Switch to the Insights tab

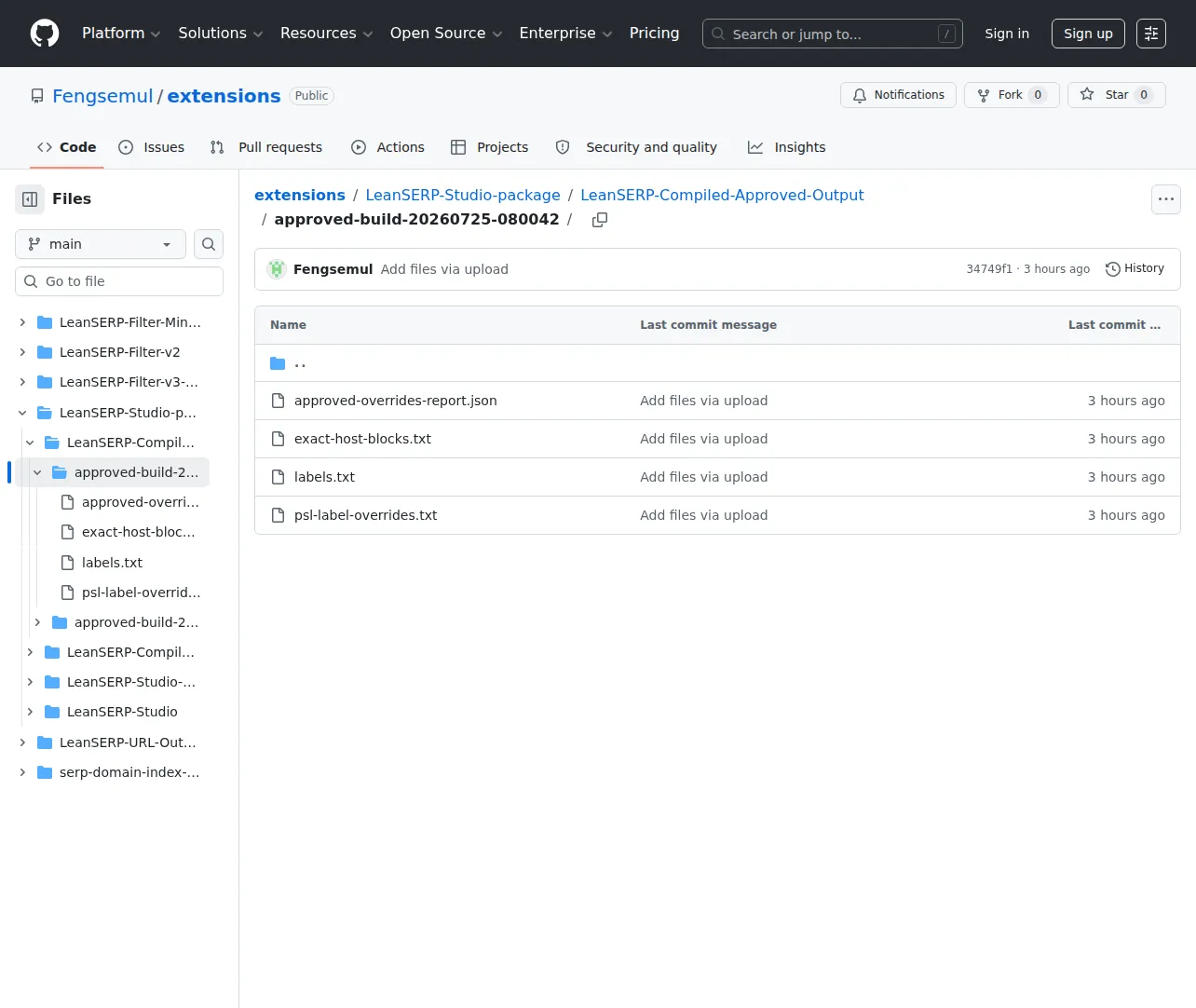[x=787, y=147]
